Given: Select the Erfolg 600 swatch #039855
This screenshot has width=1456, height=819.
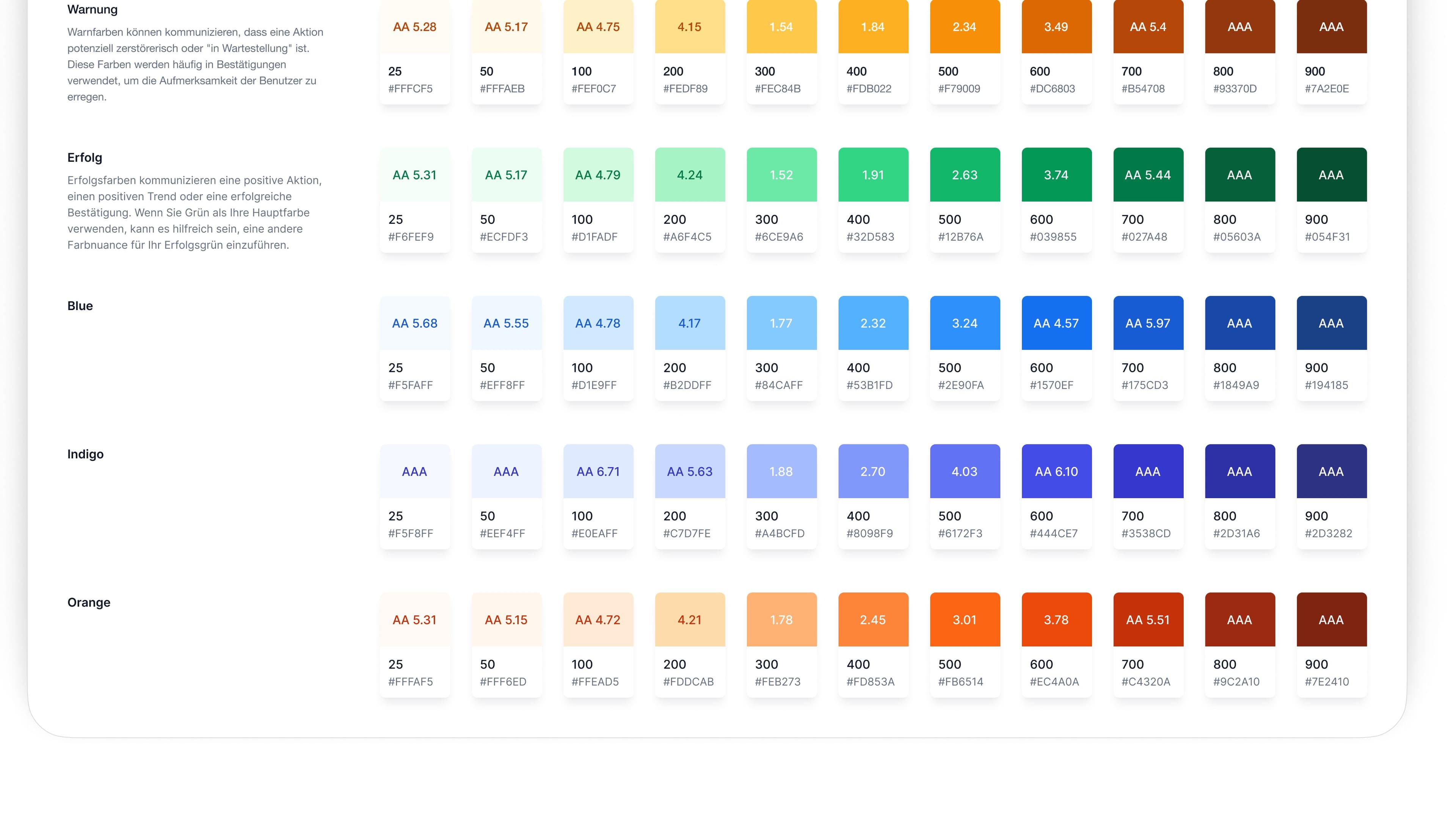Looking at the screenshot, I should (x=1056, y=175).
